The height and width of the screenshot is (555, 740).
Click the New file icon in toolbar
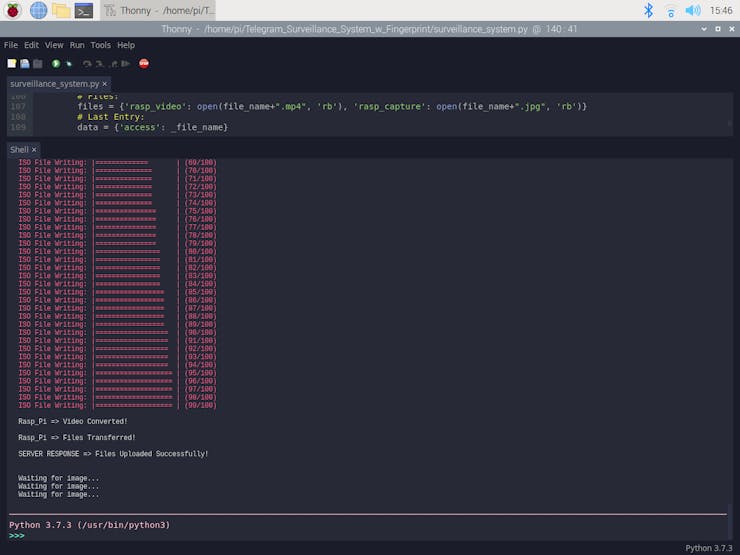pyautogui.click(x=12, y=64)
